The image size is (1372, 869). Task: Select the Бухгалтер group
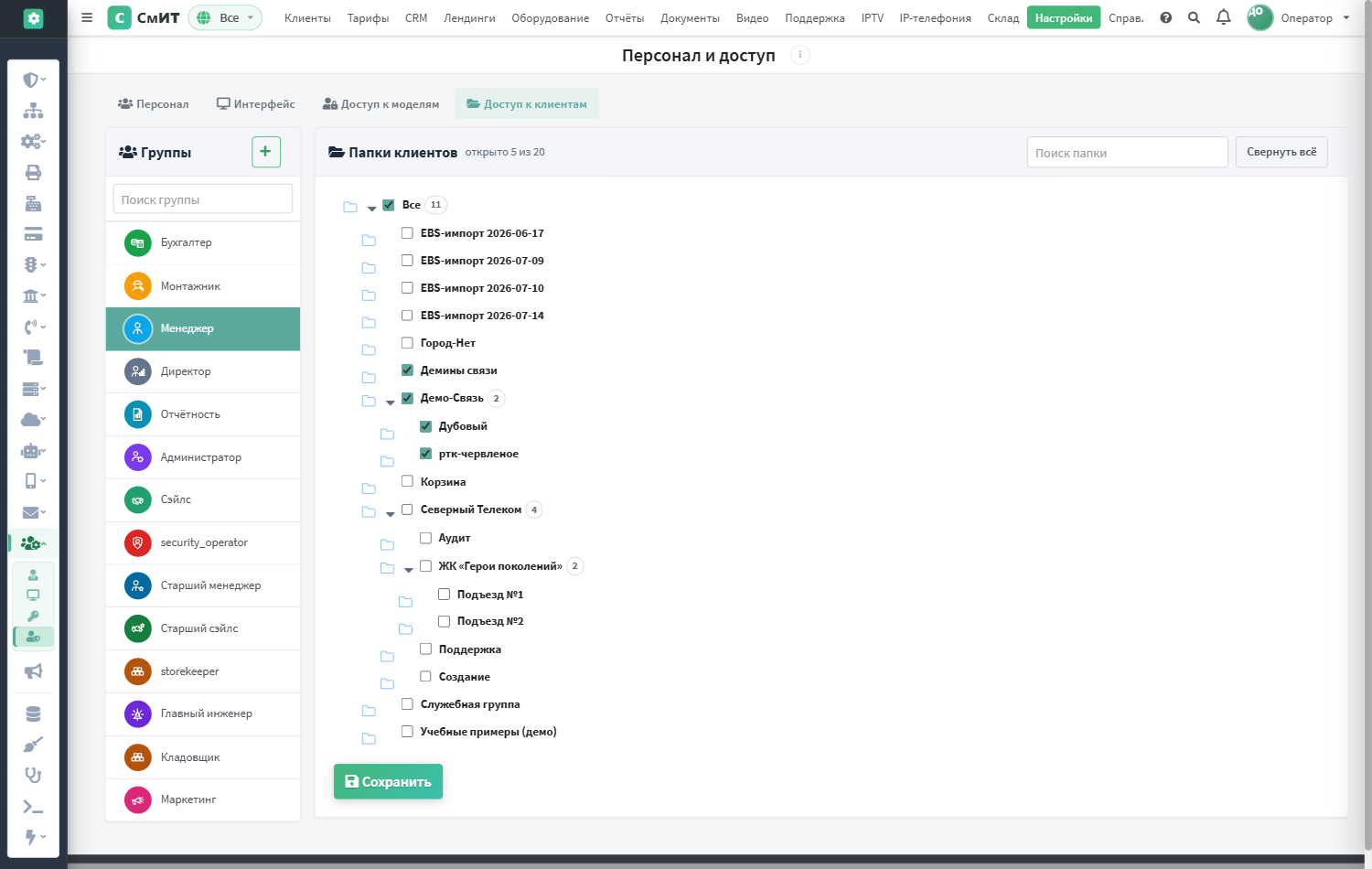click(203, 243)
